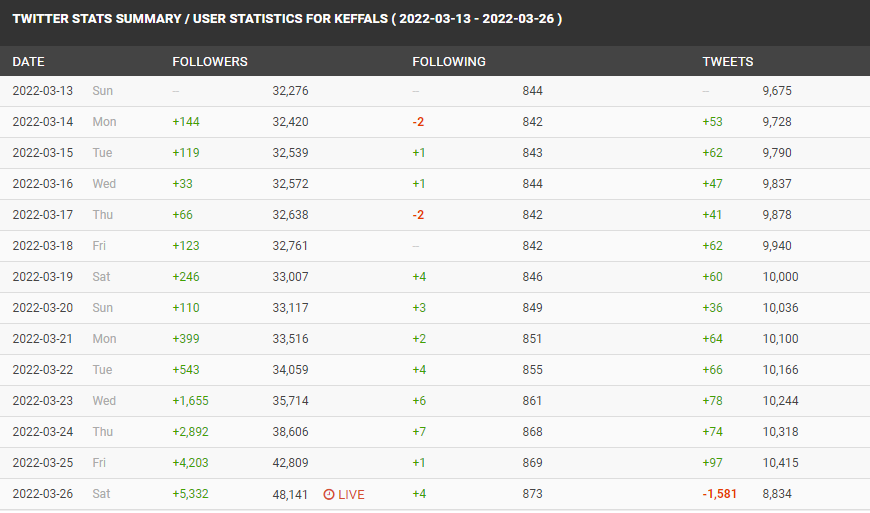The width and height of the screenshot is (870, 513).
Task: Click the 10,244 tweets total
Action: tap(780, 401)
